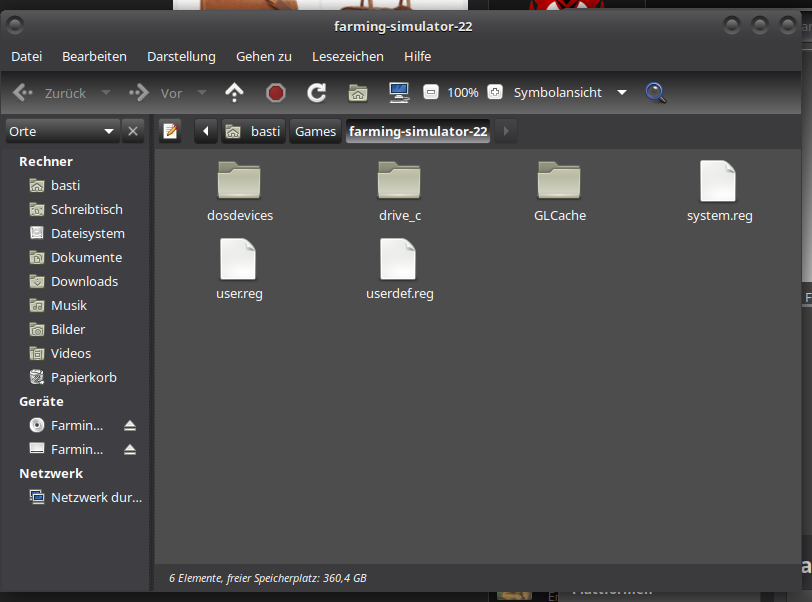The width and height of the screenshot is (812, 602).
Task: Go up to the parent folder
Action: tap(234, 93)
